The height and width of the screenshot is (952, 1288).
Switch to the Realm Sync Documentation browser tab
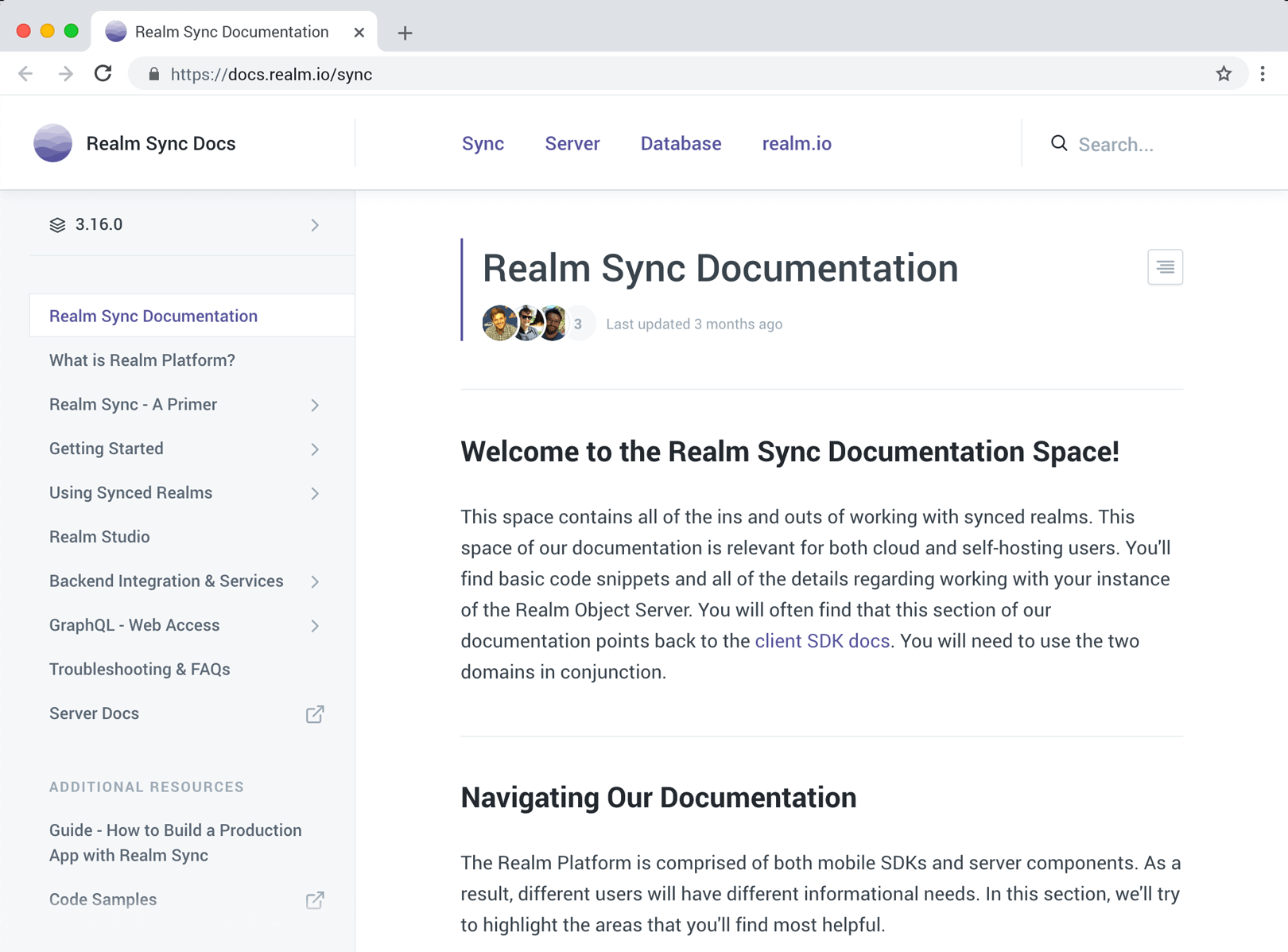tap(235, 32)
